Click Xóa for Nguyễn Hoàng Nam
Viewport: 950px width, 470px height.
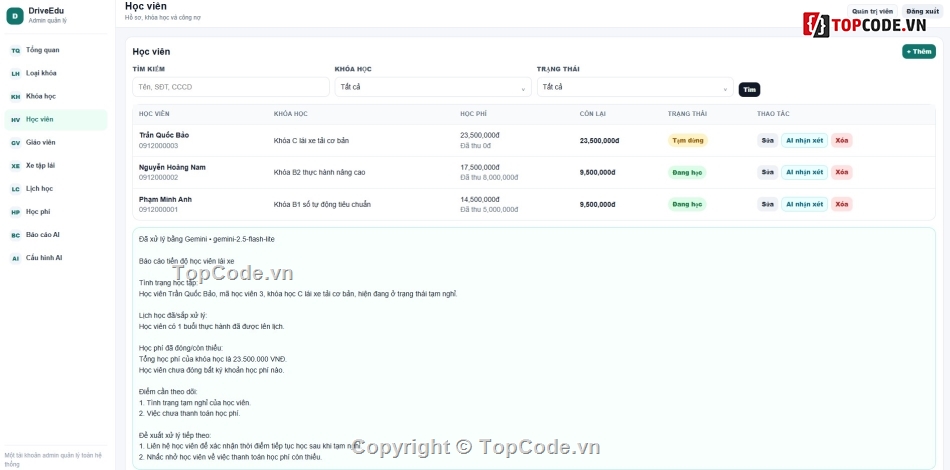tap(842, 173)
